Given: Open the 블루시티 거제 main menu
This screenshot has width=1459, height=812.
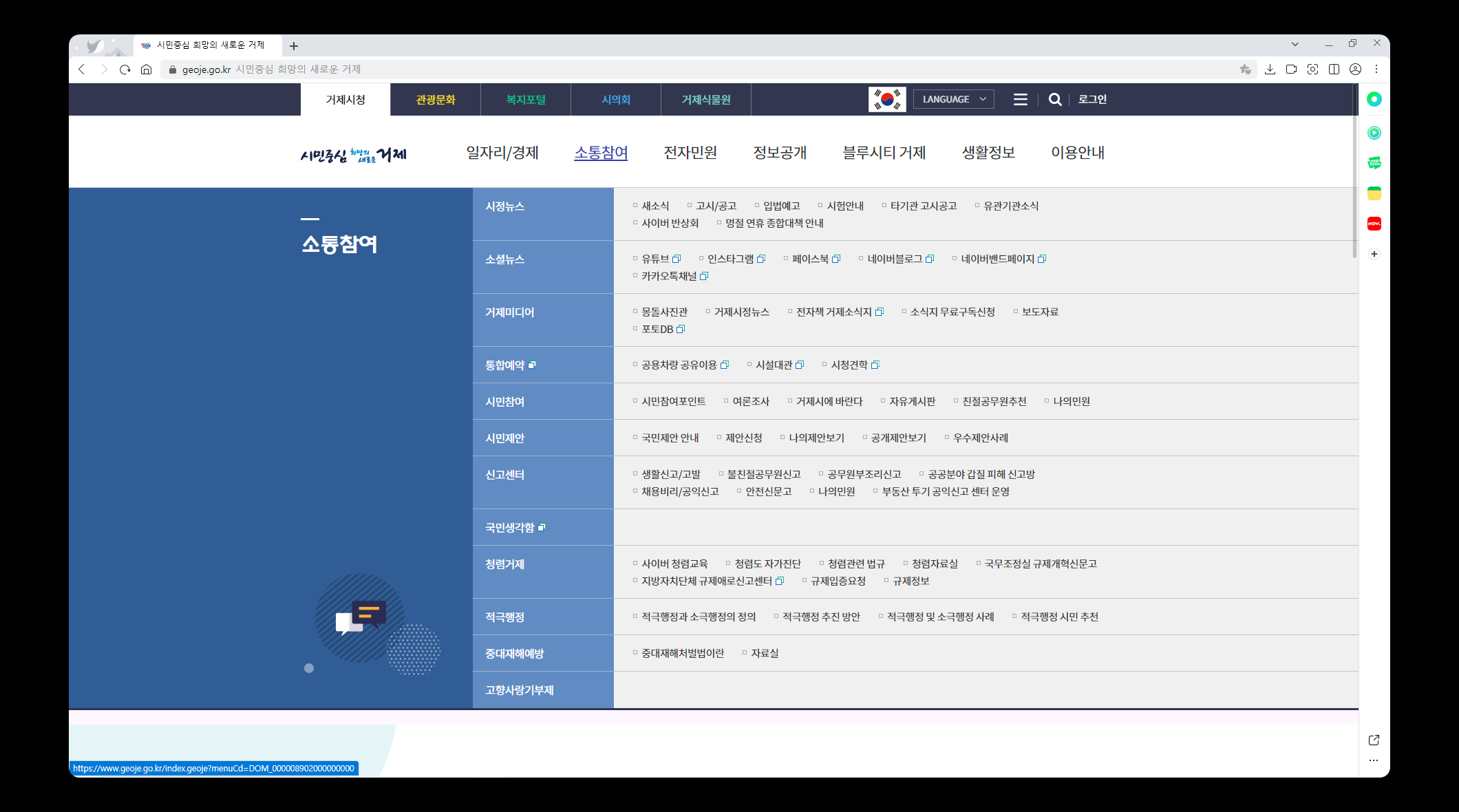Looking at the screenshot, I should (x=884, y=152).
